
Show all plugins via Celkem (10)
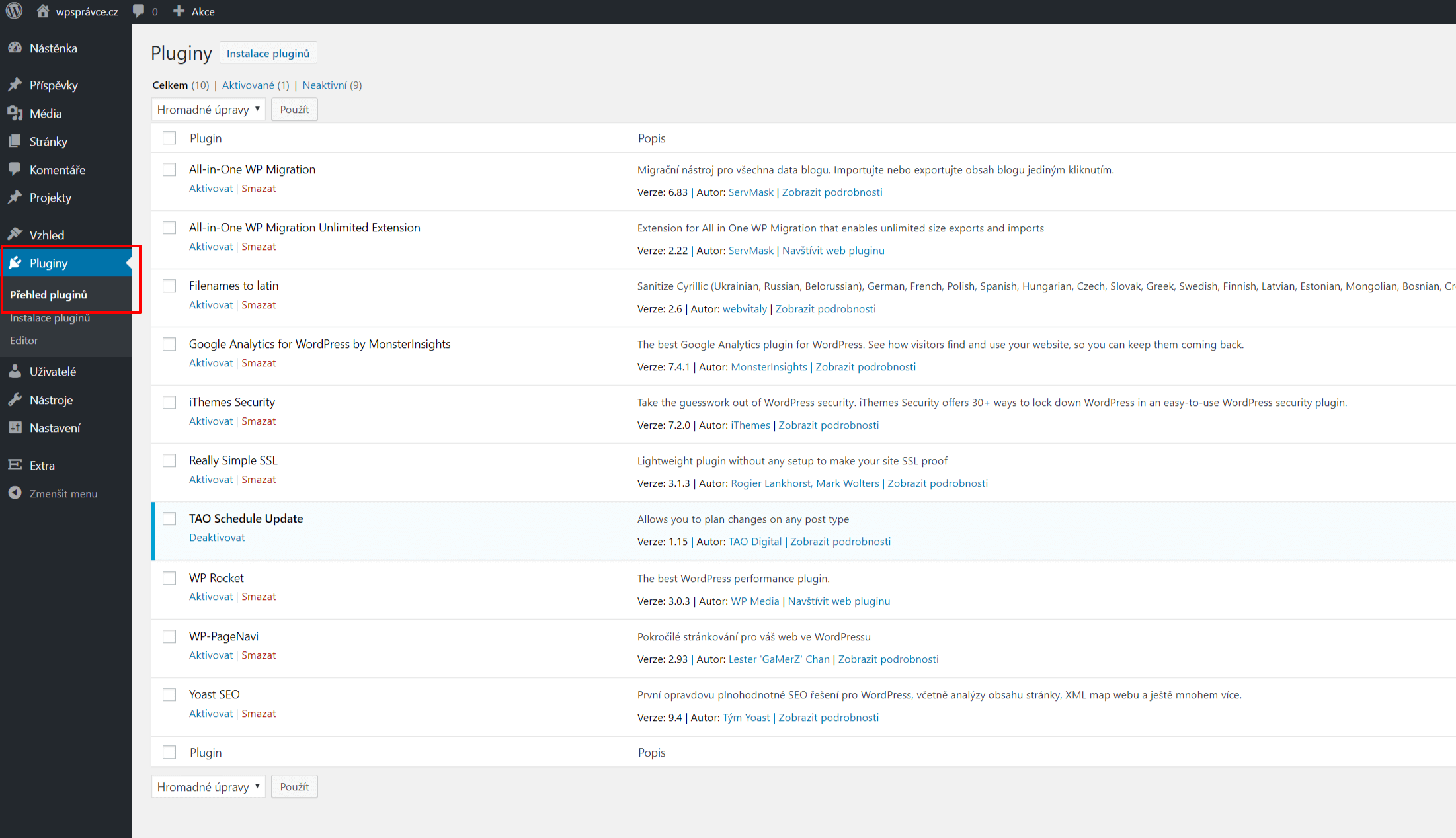pos(181,85)
